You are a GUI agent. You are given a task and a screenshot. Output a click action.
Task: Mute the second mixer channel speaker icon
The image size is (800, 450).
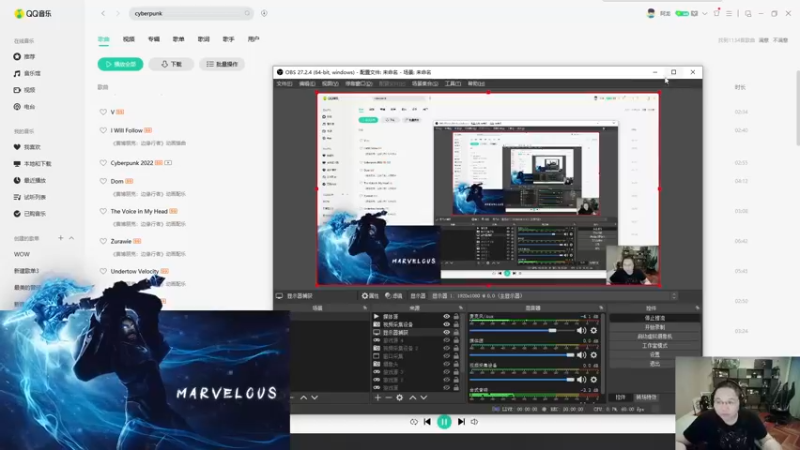click(x=581, y=355)
